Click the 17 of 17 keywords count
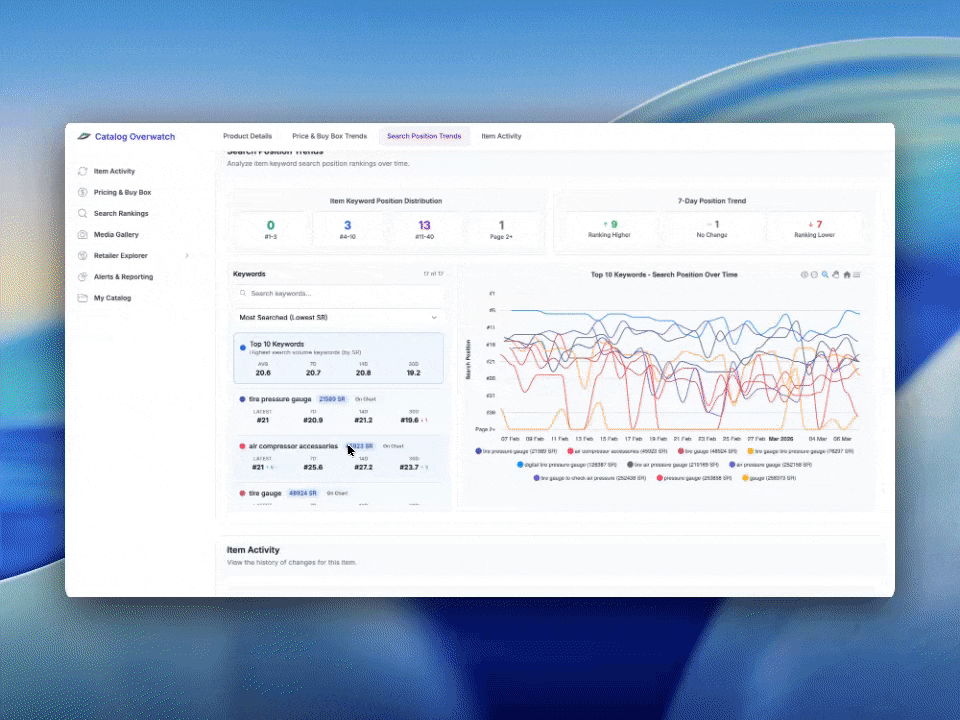 pyautogui.click(x=433, y=274)
